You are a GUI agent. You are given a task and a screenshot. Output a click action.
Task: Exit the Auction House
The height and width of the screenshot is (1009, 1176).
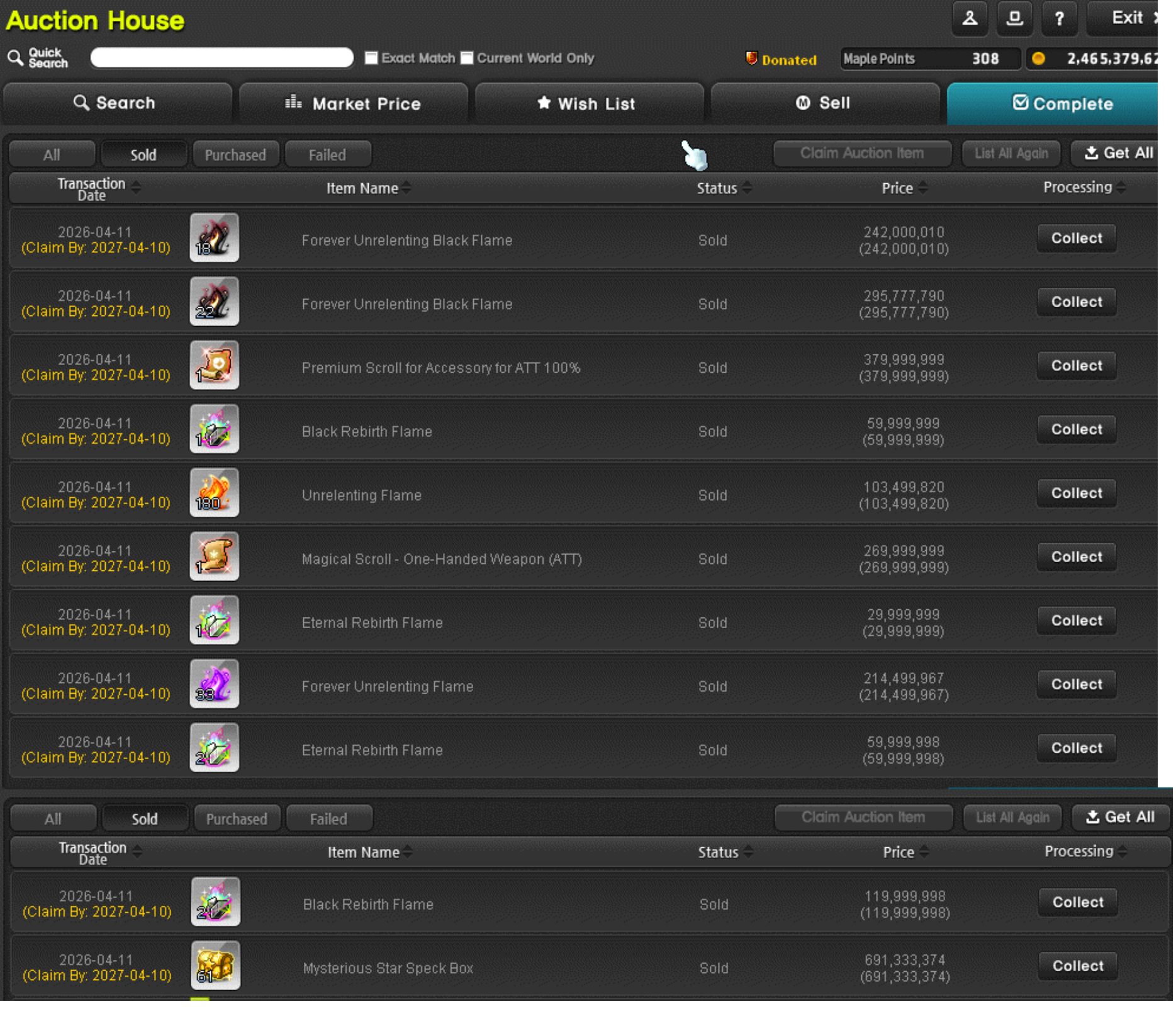tap(1123, 18)
